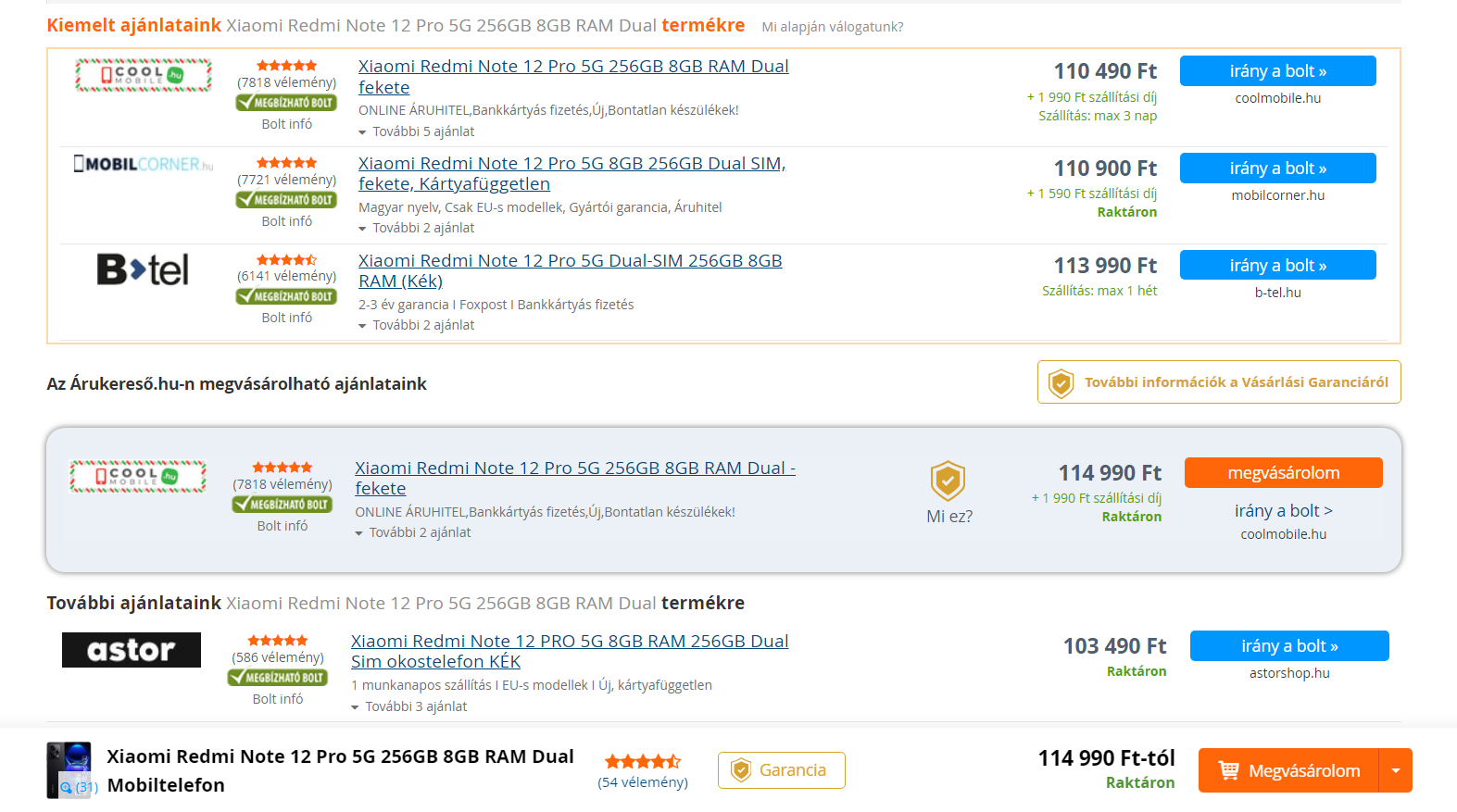The image size is (1457, 812).
Task: Click 'Megbízható bolt' badge for B-tel
Action: pyautogui.click(x=286, y=296)
